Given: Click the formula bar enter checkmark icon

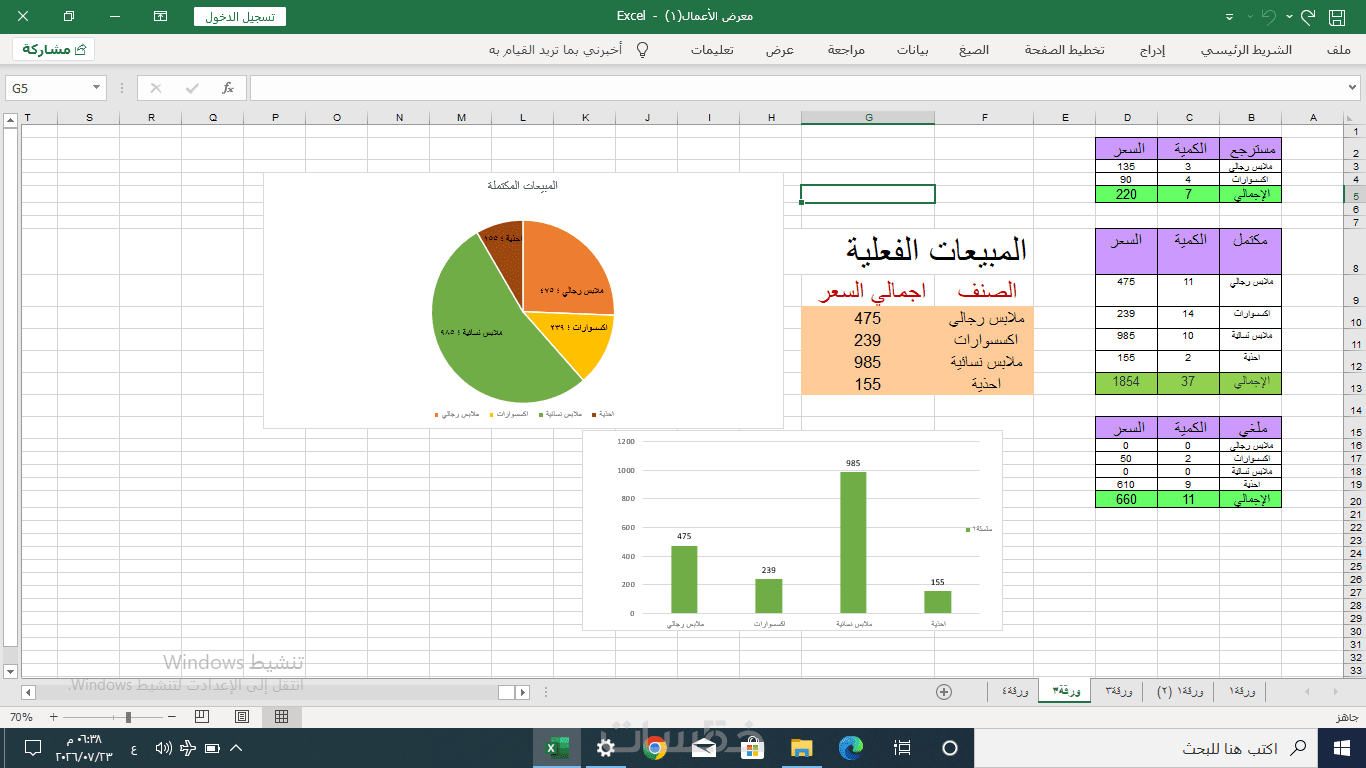Looking at the screenshot, I should [192, 88].
